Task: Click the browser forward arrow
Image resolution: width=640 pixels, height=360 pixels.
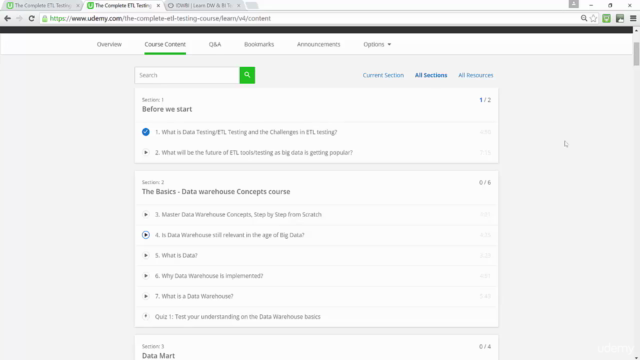Action: 19,18
